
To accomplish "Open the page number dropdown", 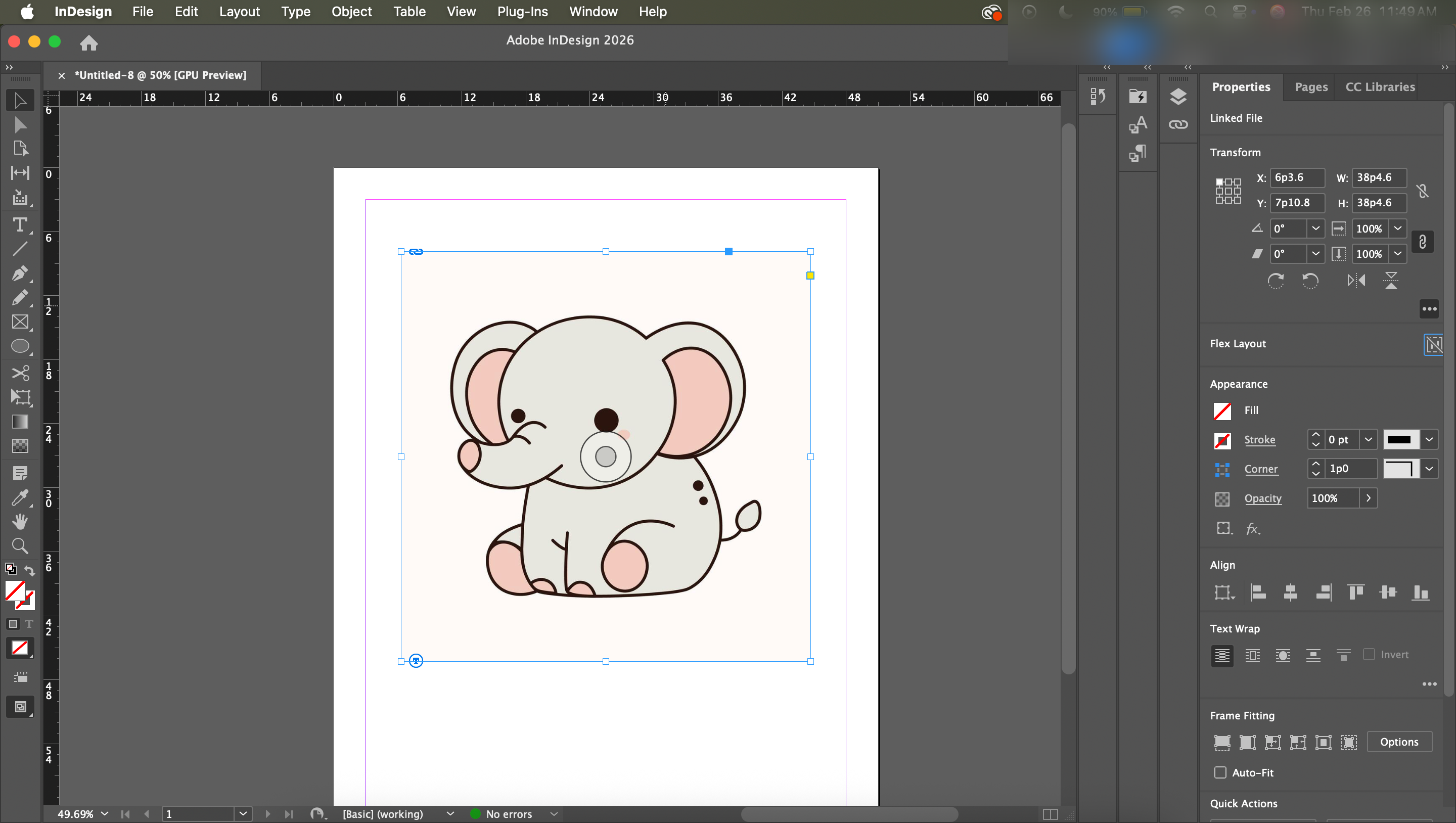I will click(243, 813).
